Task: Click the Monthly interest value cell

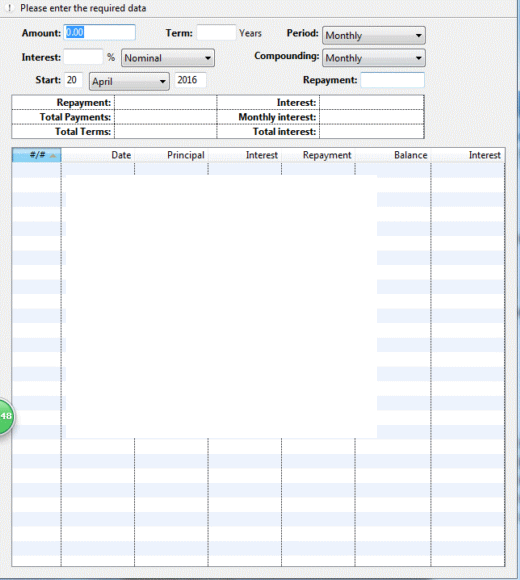Action: tap(372, 117)
